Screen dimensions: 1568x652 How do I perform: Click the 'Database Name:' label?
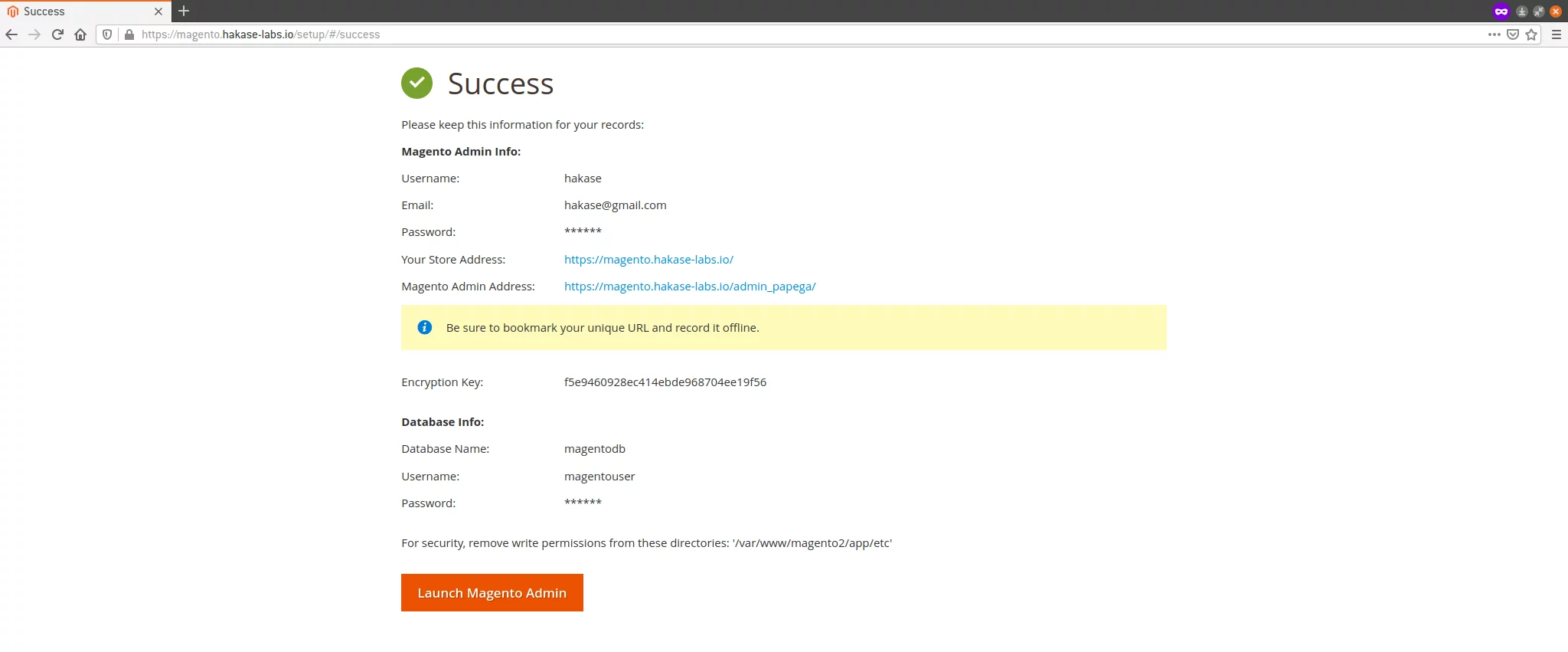(446, 449)
